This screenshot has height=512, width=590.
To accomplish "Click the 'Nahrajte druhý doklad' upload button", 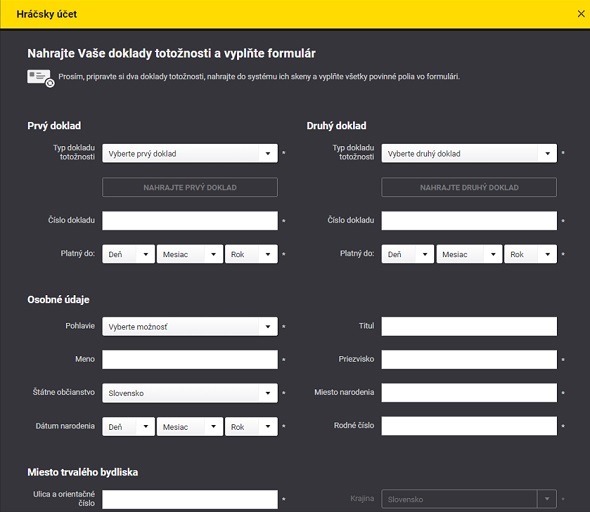I will coord(469,187).
